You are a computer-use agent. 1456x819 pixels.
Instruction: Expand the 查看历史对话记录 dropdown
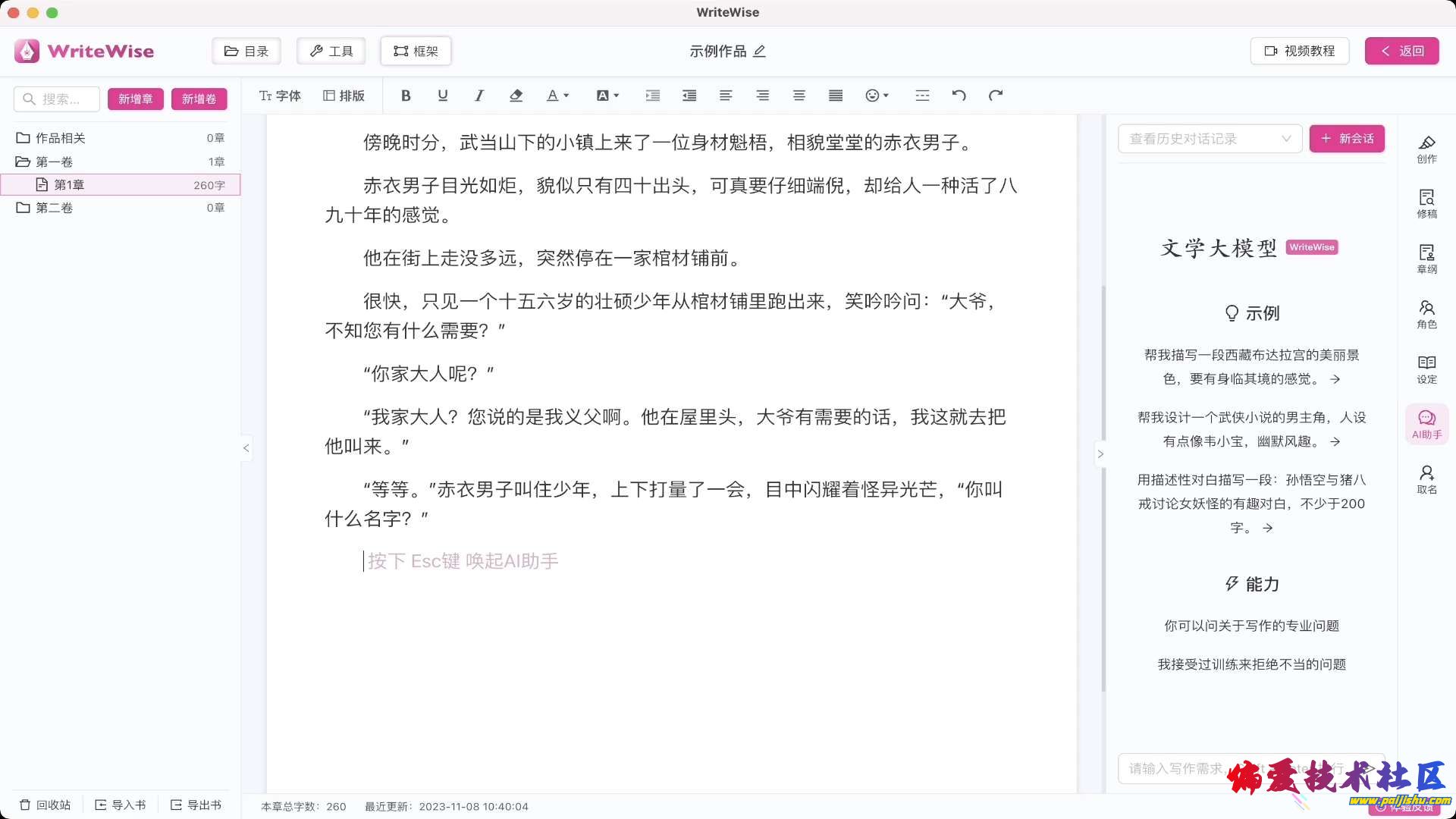click(x=1210, y=139)
